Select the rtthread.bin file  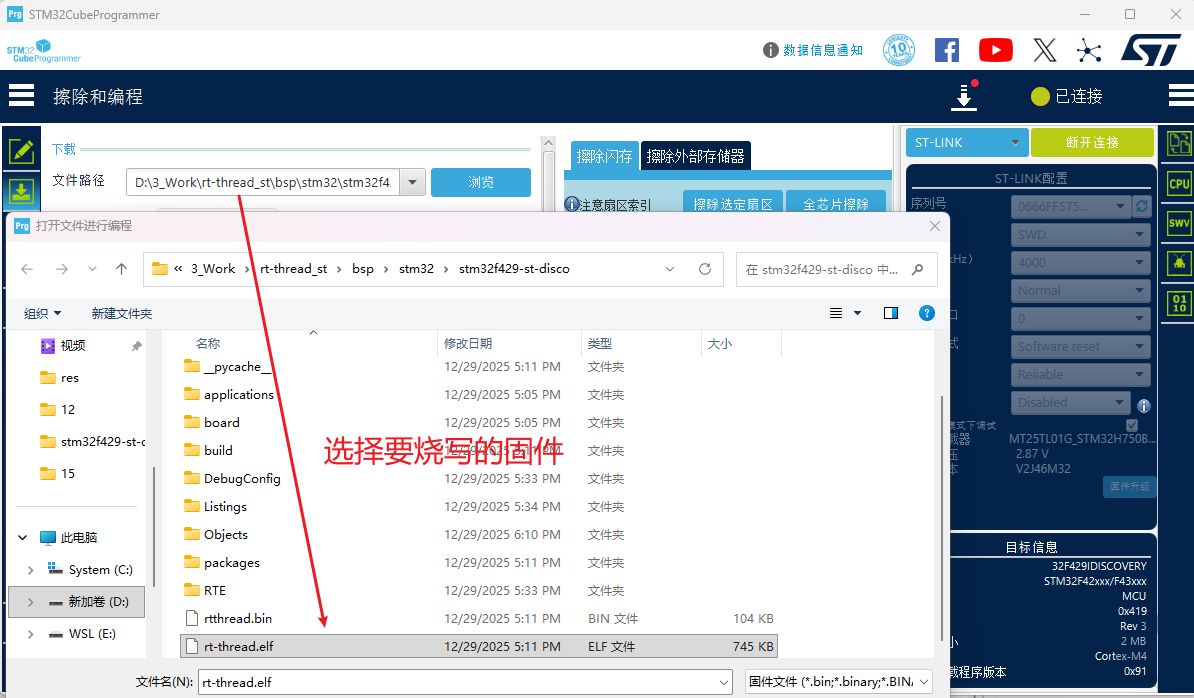click(238, 619)
